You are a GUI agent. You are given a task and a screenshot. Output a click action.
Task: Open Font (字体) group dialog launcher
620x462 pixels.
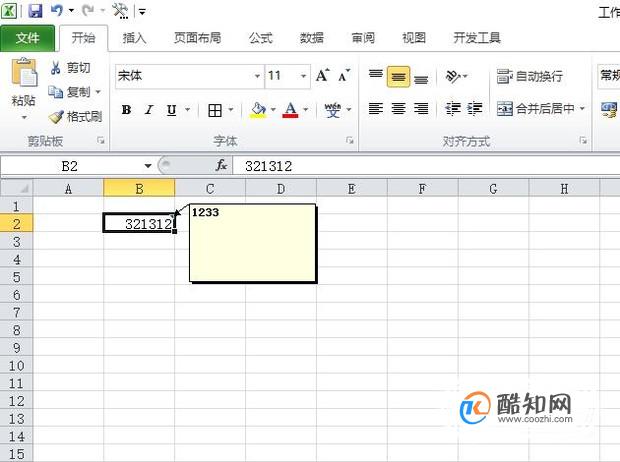350,140
